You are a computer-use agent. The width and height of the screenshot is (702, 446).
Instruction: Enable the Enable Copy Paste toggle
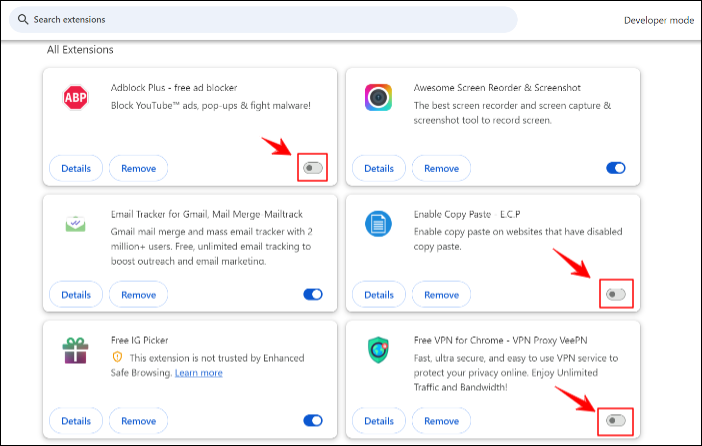[616, 295]
